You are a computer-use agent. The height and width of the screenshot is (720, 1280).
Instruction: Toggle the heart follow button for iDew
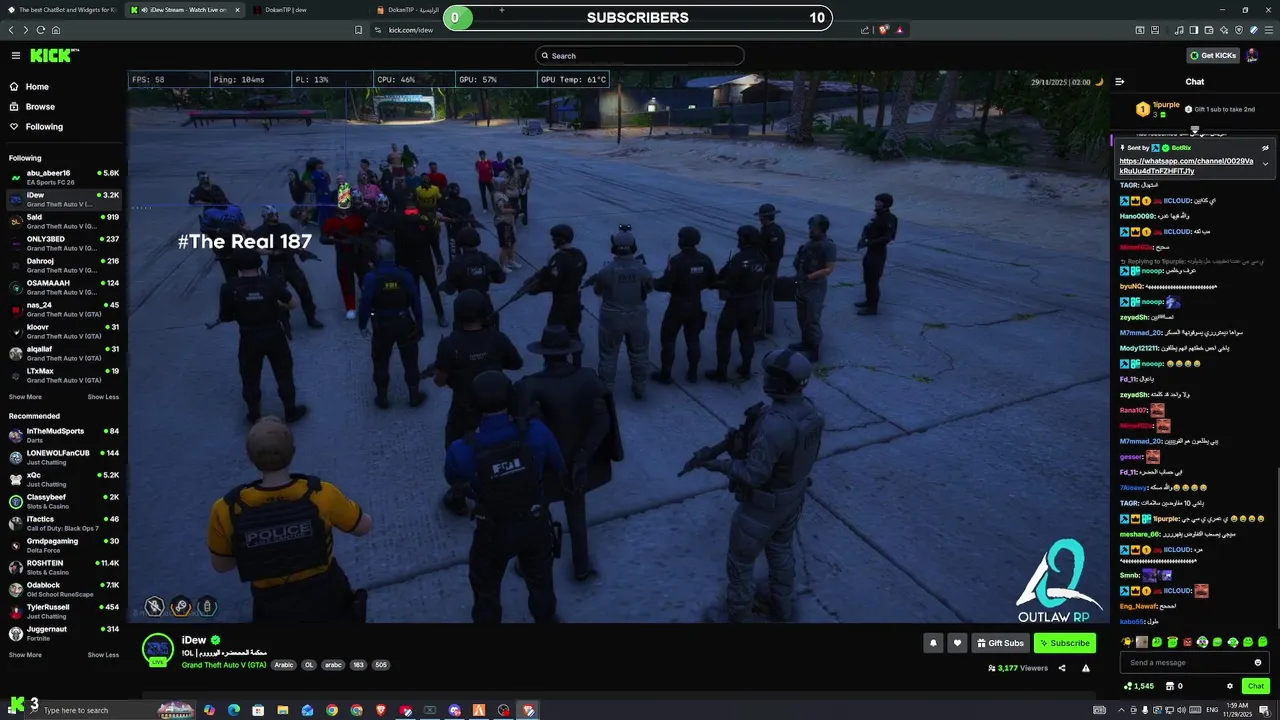957,643
